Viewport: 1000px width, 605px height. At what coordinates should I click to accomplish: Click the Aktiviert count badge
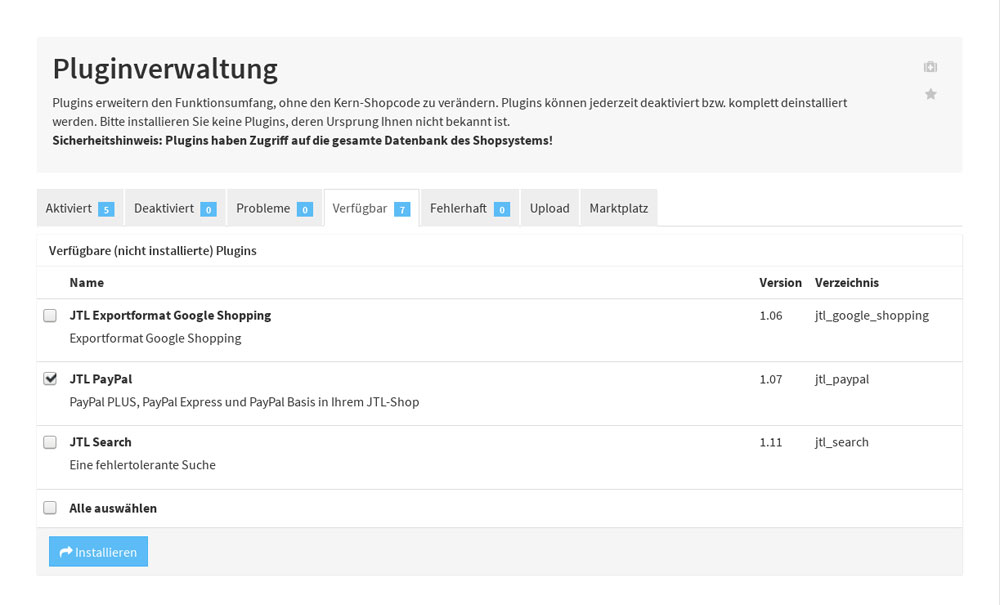[106, 209]
